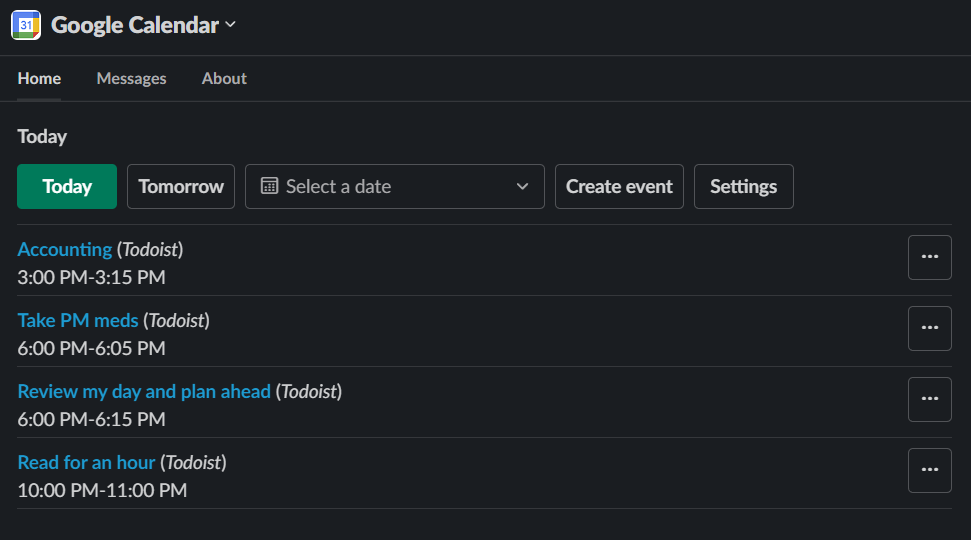This screenshot has width=971, height=540.
Task: Open Review my day and plan ahead link
Action: 144,391
